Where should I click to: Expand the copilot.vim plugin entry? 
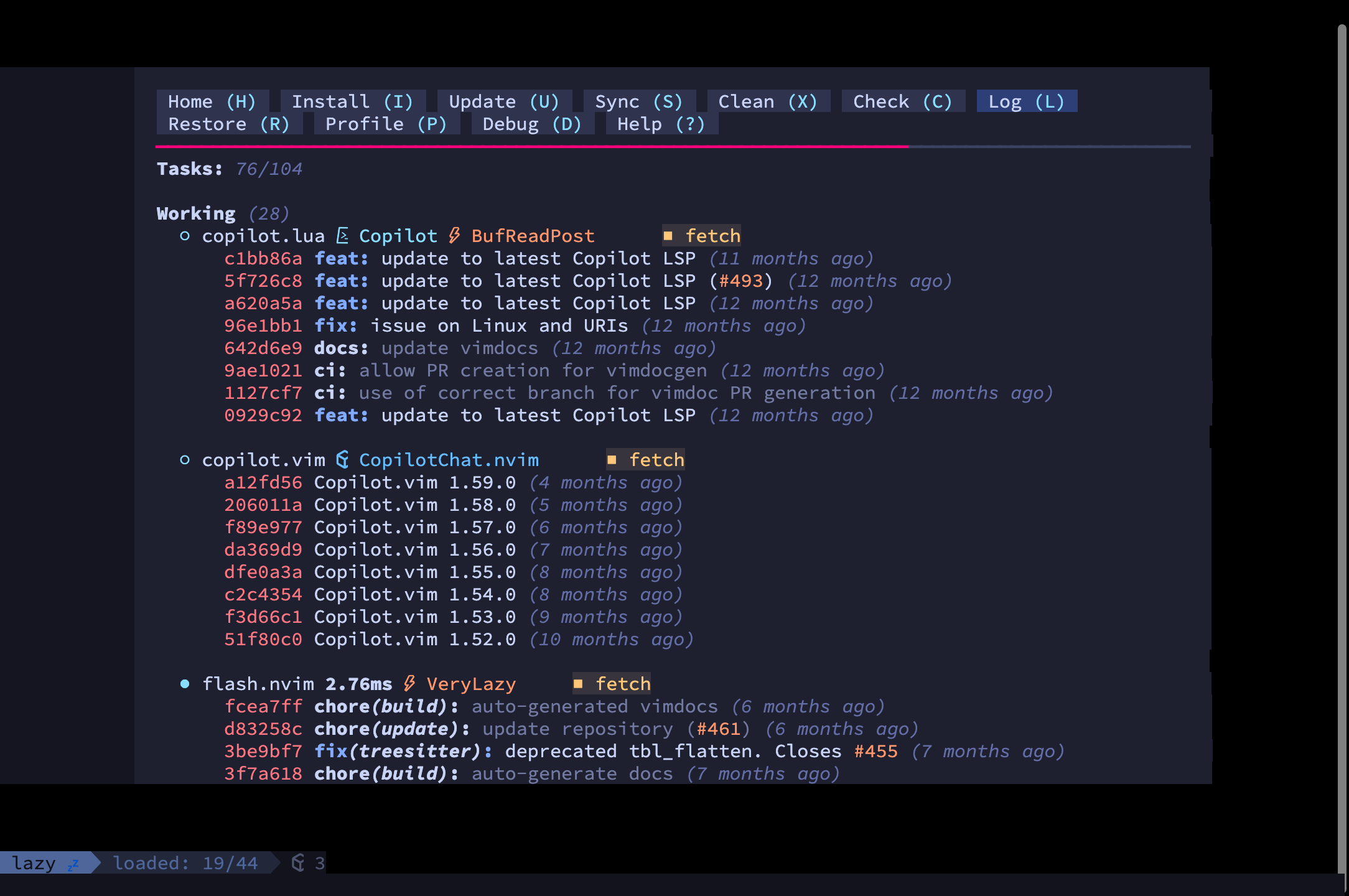tap(263, 460)
